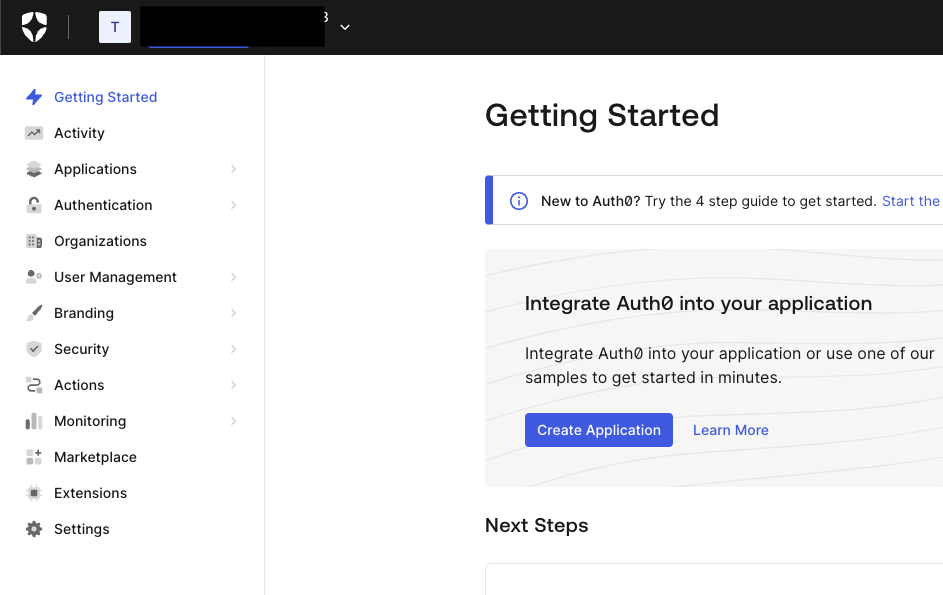Click the tenant avatar letter T
The image size is (943, 595).
point(115,27)
